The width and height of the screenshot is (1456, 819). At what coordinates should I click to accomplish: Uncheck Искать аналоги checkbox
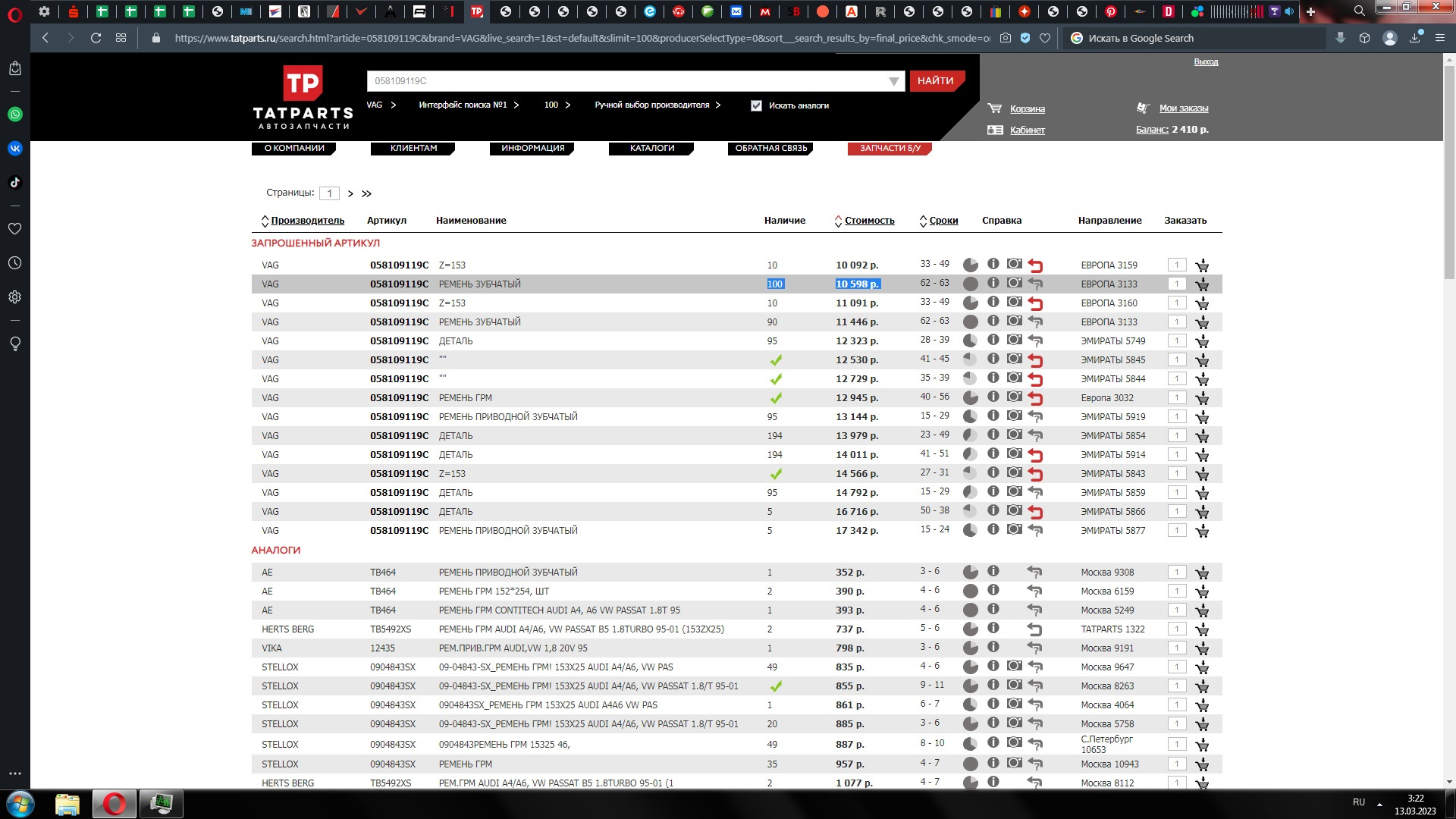(756, 105)
